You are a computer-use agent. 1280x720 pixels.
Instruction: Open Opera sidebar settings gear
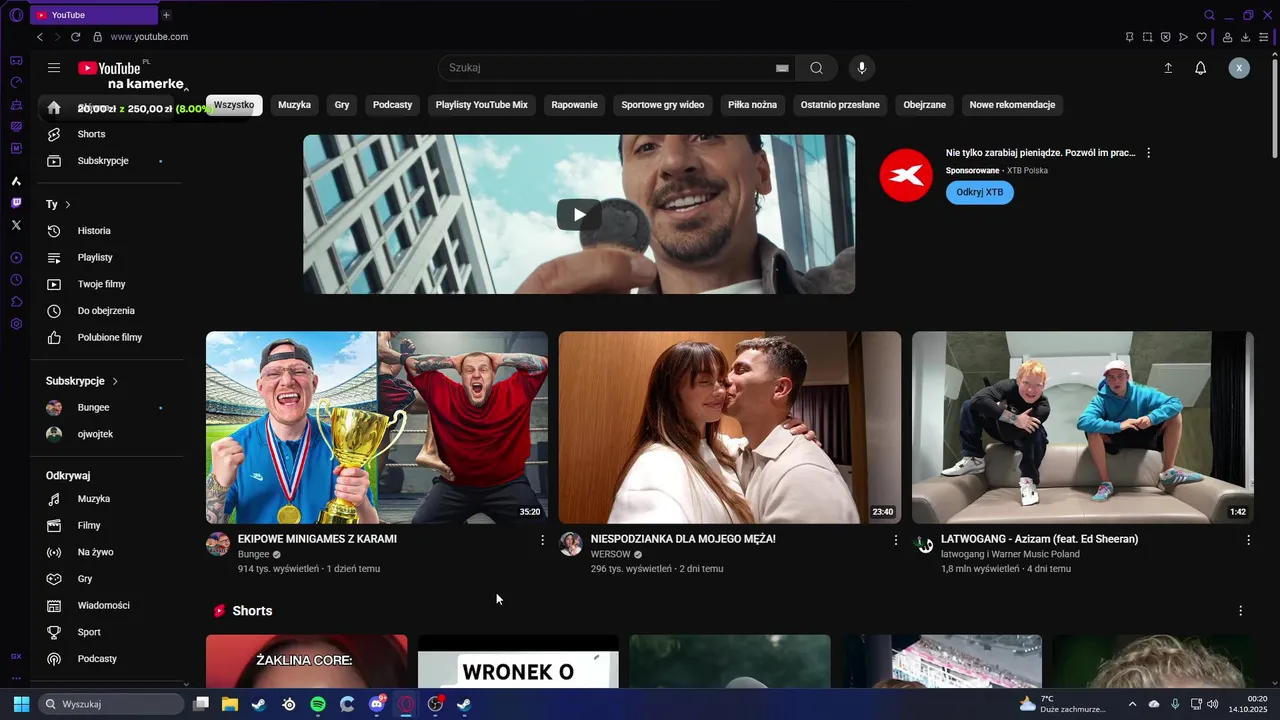pyautogui.click(x=16, y=324)
